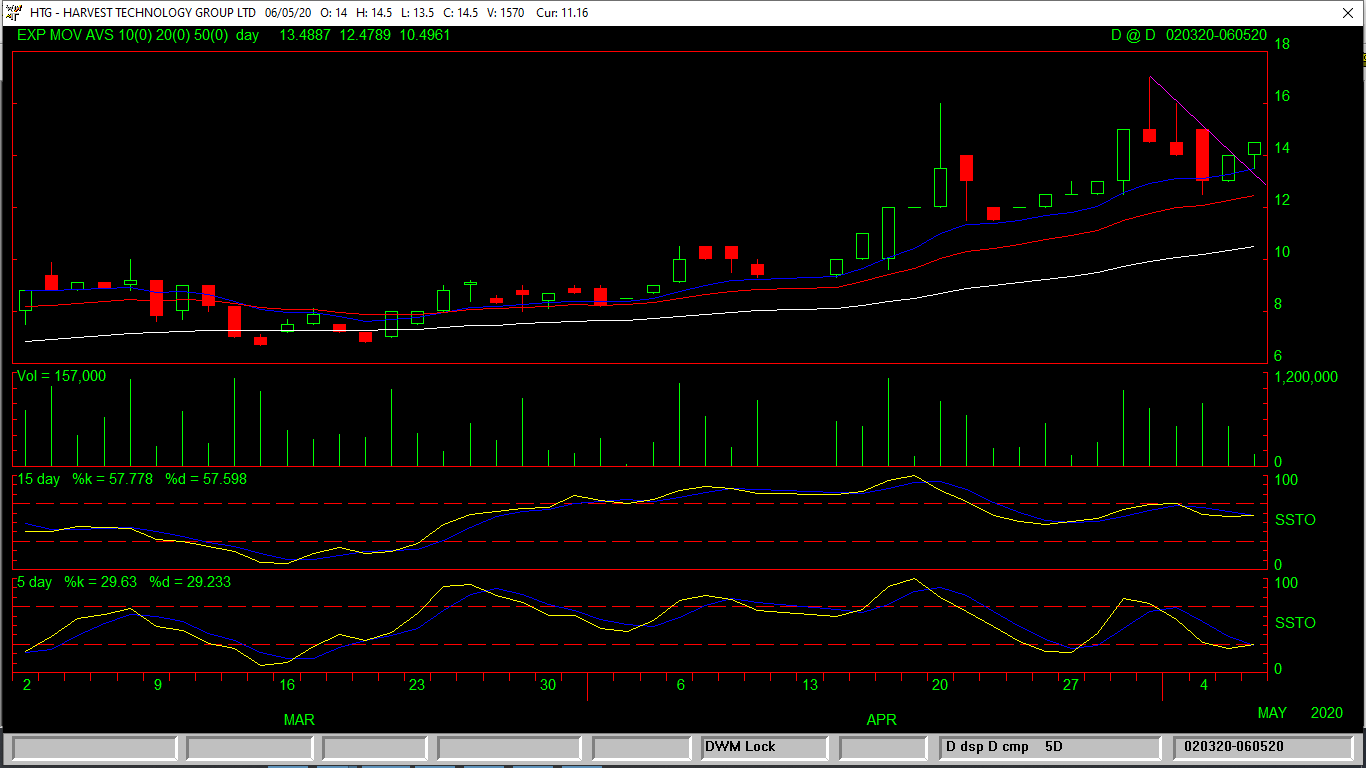Click the price axis label 8
1366x768 pixels.
[x=1278, y=305]
